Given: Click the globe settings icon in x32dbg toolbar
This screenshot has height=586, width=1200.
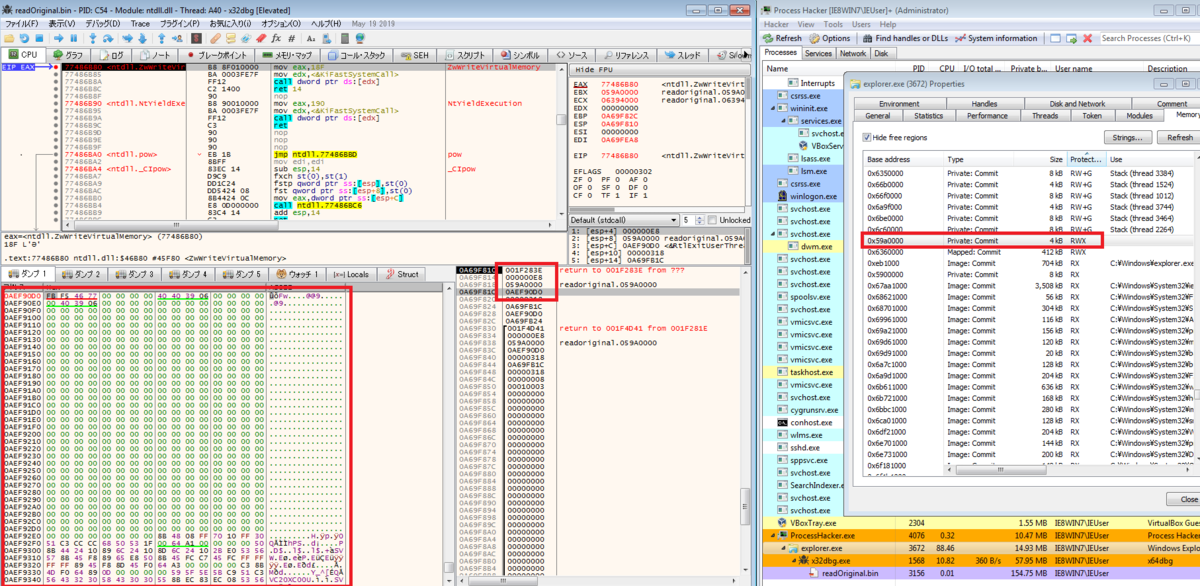Looking at the screenshot, I should [359, 38].
